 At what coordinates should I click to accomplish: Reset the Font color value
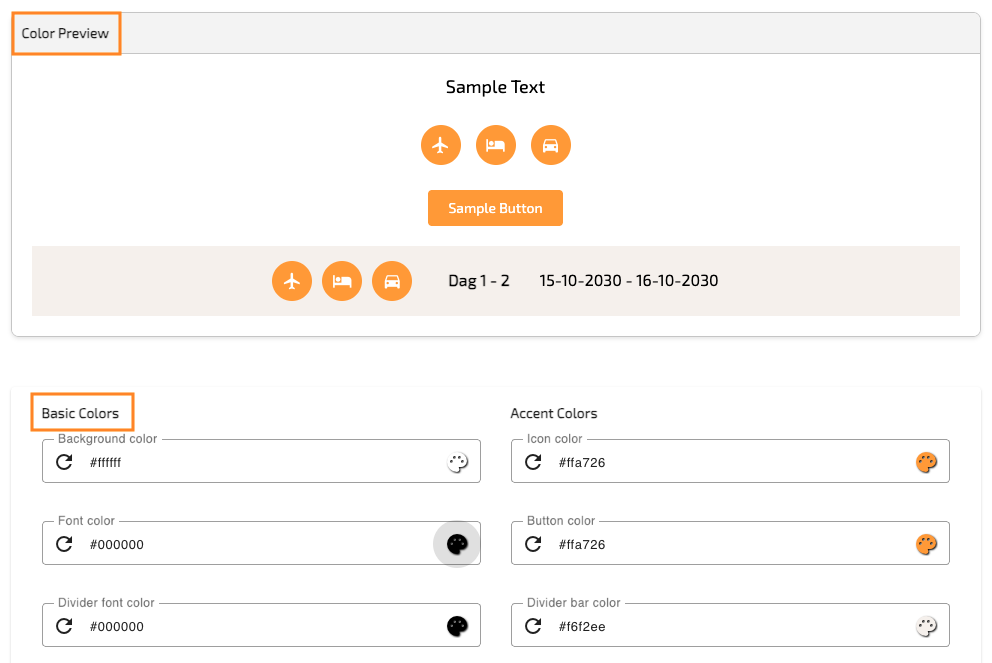[65, 544]
